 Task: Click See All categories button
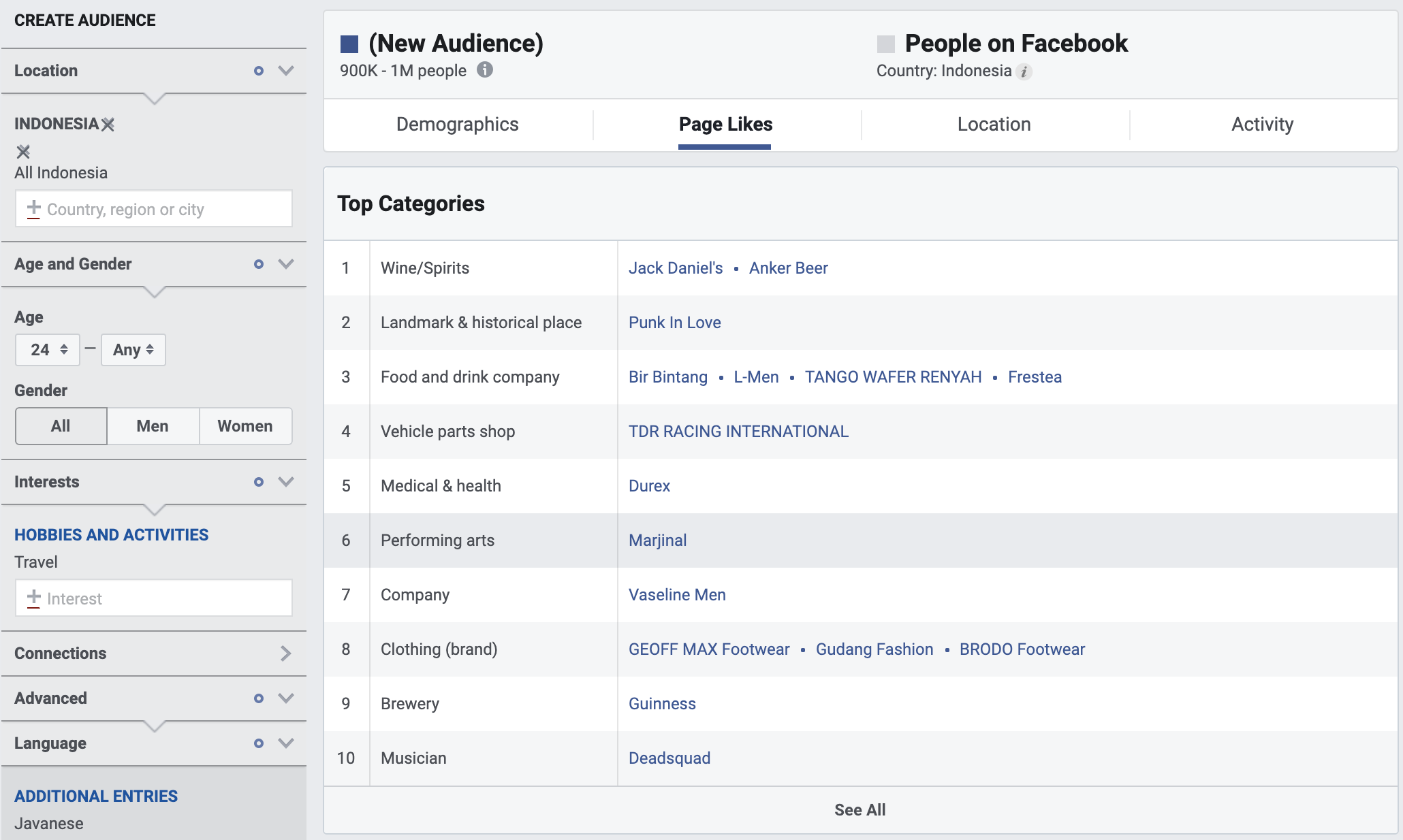pyautogui.click(x=860, y=810)
